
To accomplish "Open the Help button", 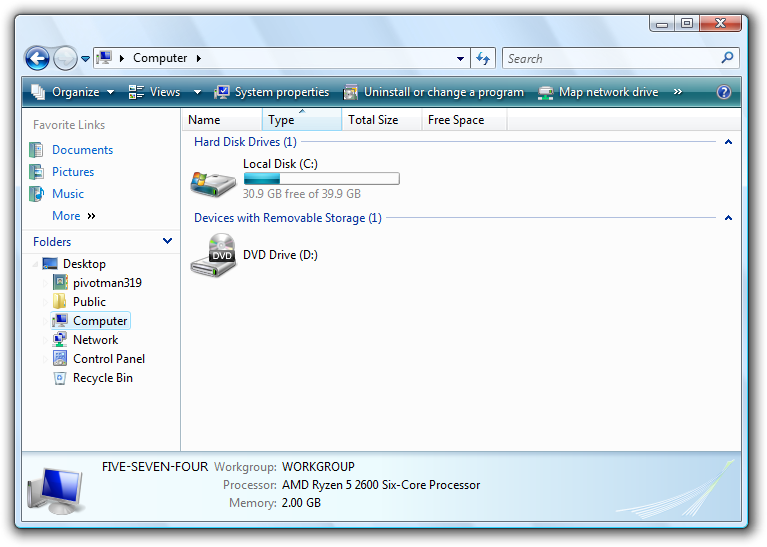I will [x=723, y=92].
